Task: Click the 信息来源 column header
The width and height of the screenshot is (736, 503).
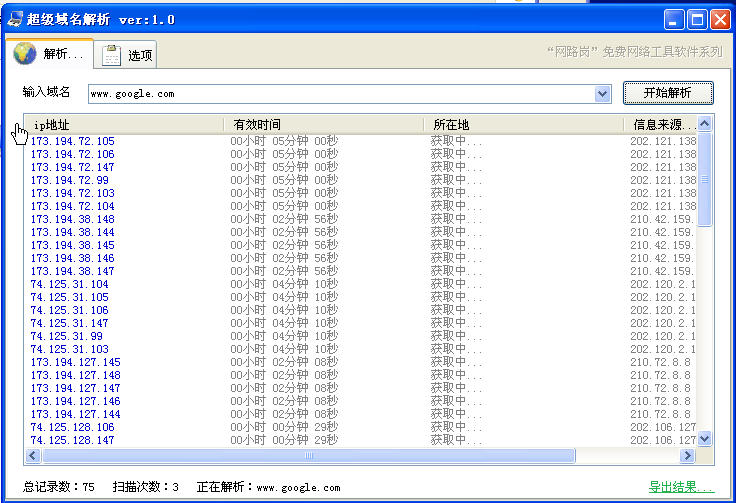Action: tap(660, 124)
